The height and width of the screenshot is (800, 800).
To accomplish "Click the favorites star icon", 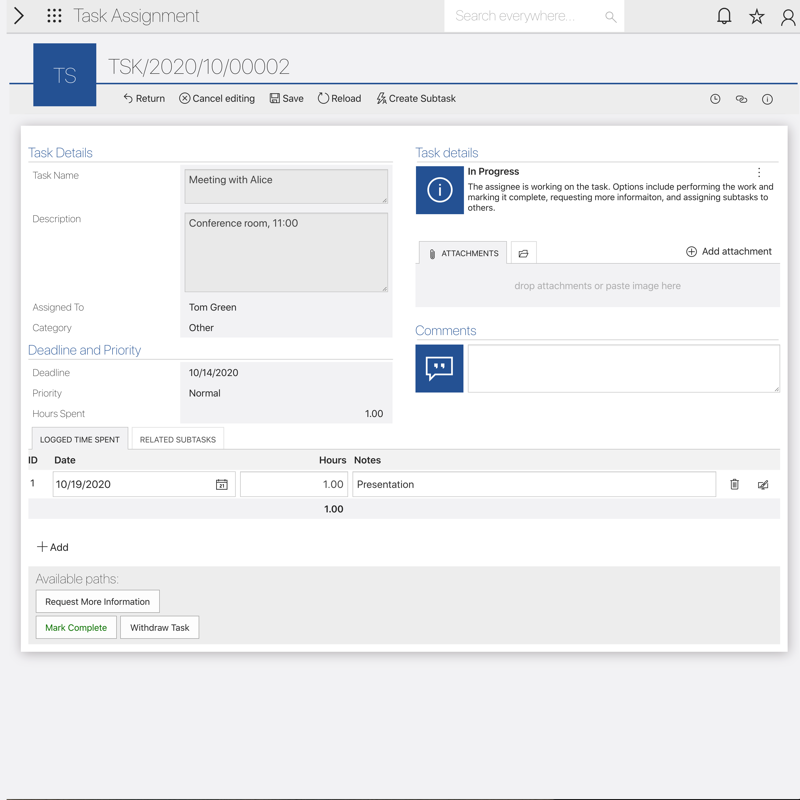I will (x=757, y=16).
